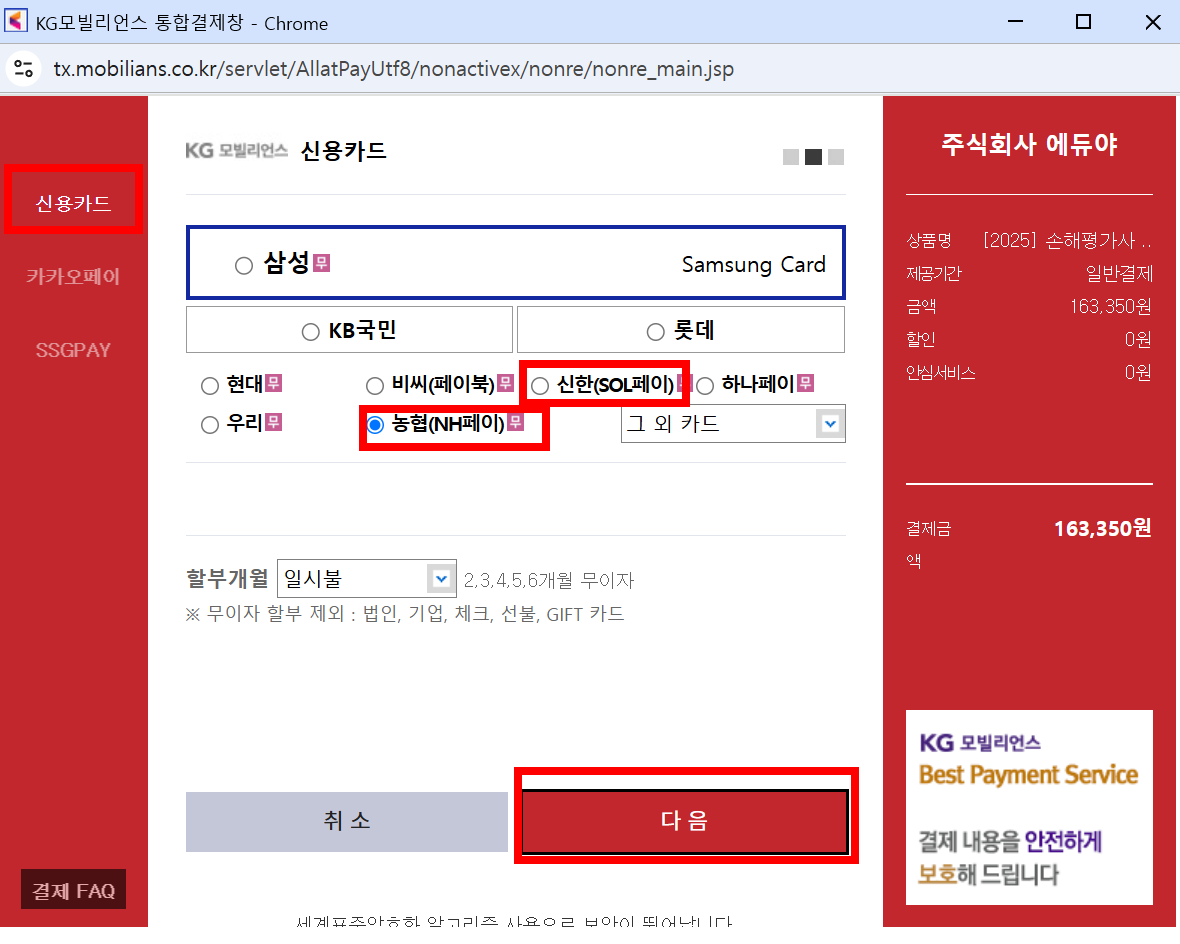Click the 무 badge next to 하나페이

pyautogui.click(x=805, y=383)
